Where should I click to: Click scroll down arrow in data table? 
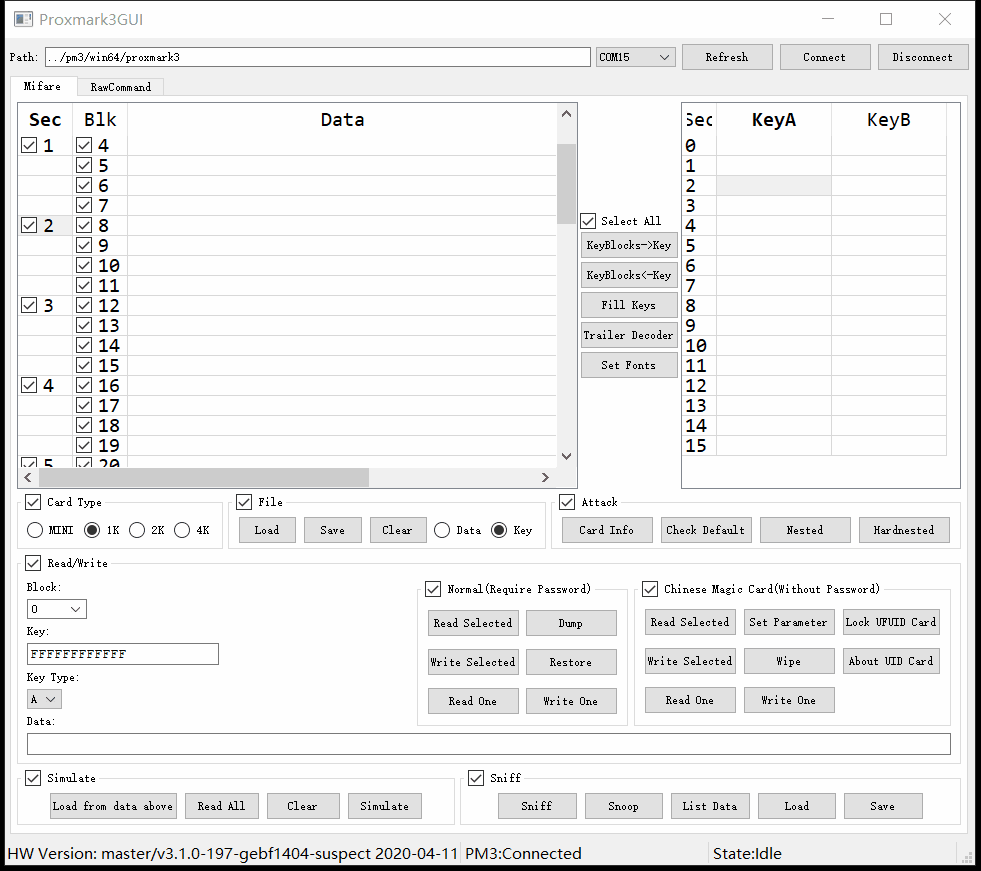pyautogui.click(x=567, y=456)
